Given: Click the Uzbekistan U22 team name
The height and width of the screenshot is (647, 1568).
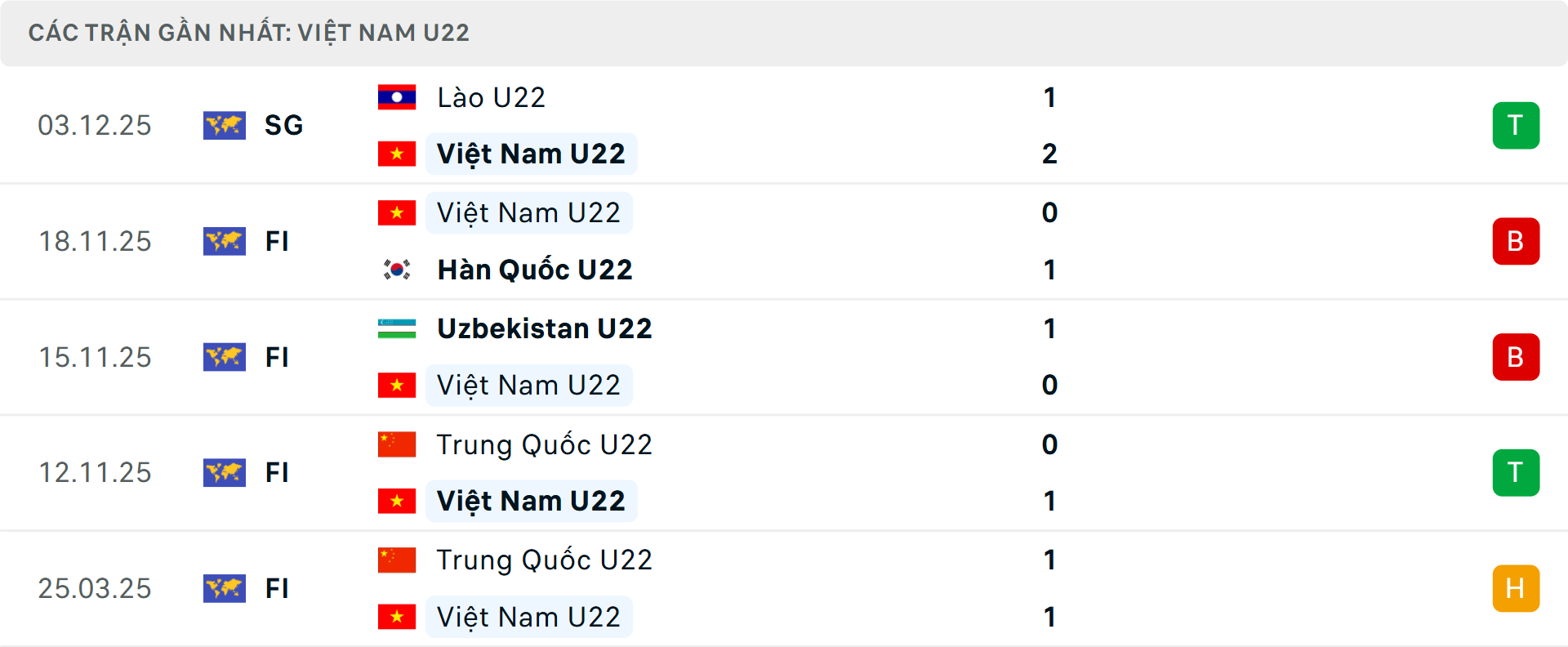Looking at the screenshot, I should (543, 328).
